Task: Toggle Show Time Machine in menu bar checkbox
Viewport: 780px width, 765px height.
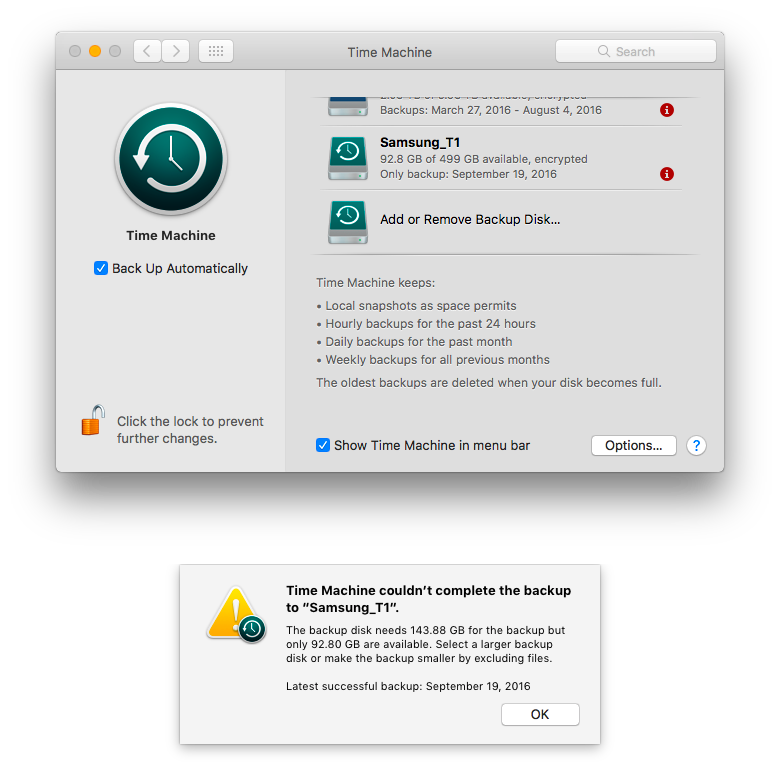Action: (323, 445)
